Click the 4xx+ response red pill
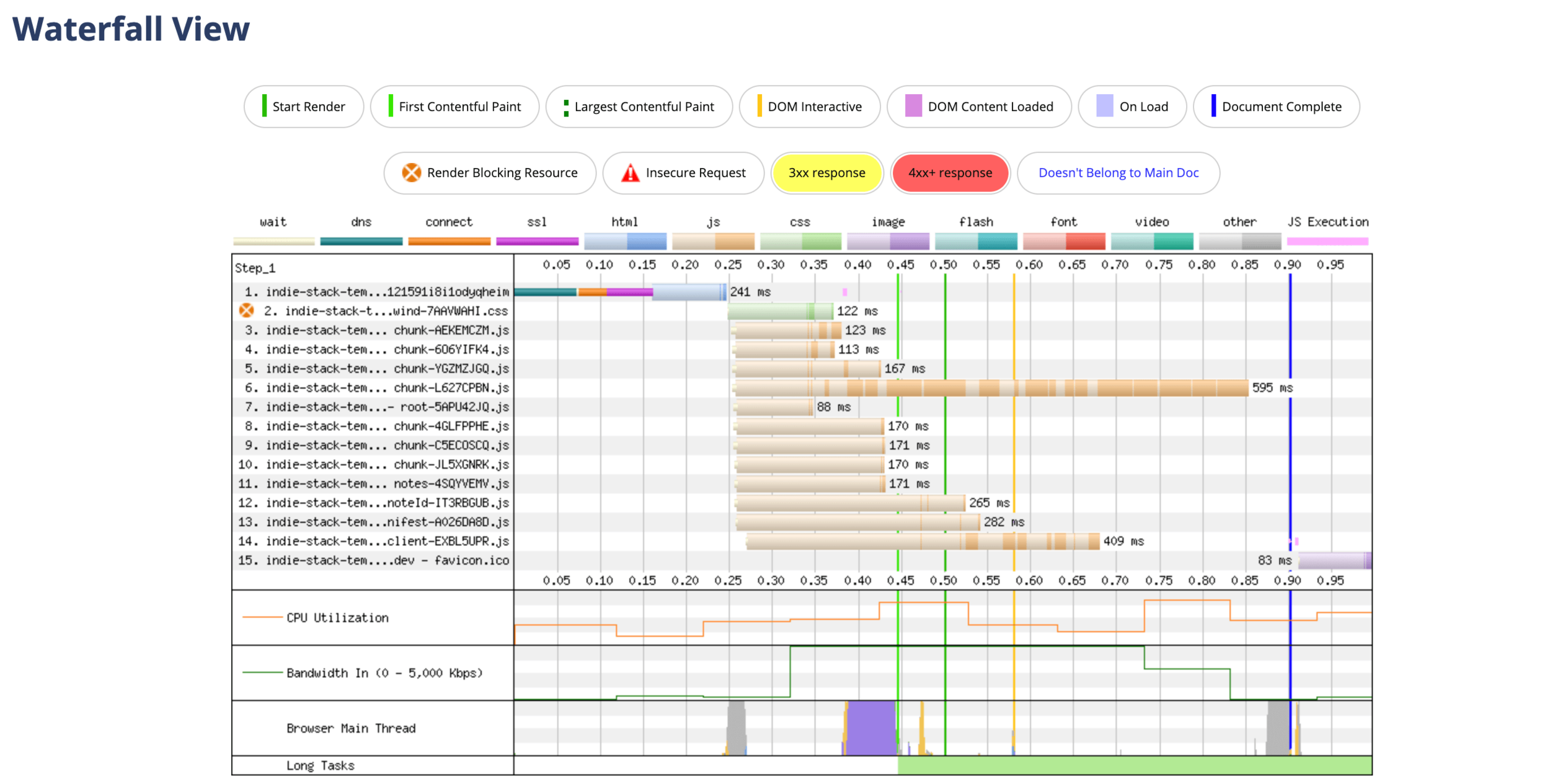 pos(950,173)
